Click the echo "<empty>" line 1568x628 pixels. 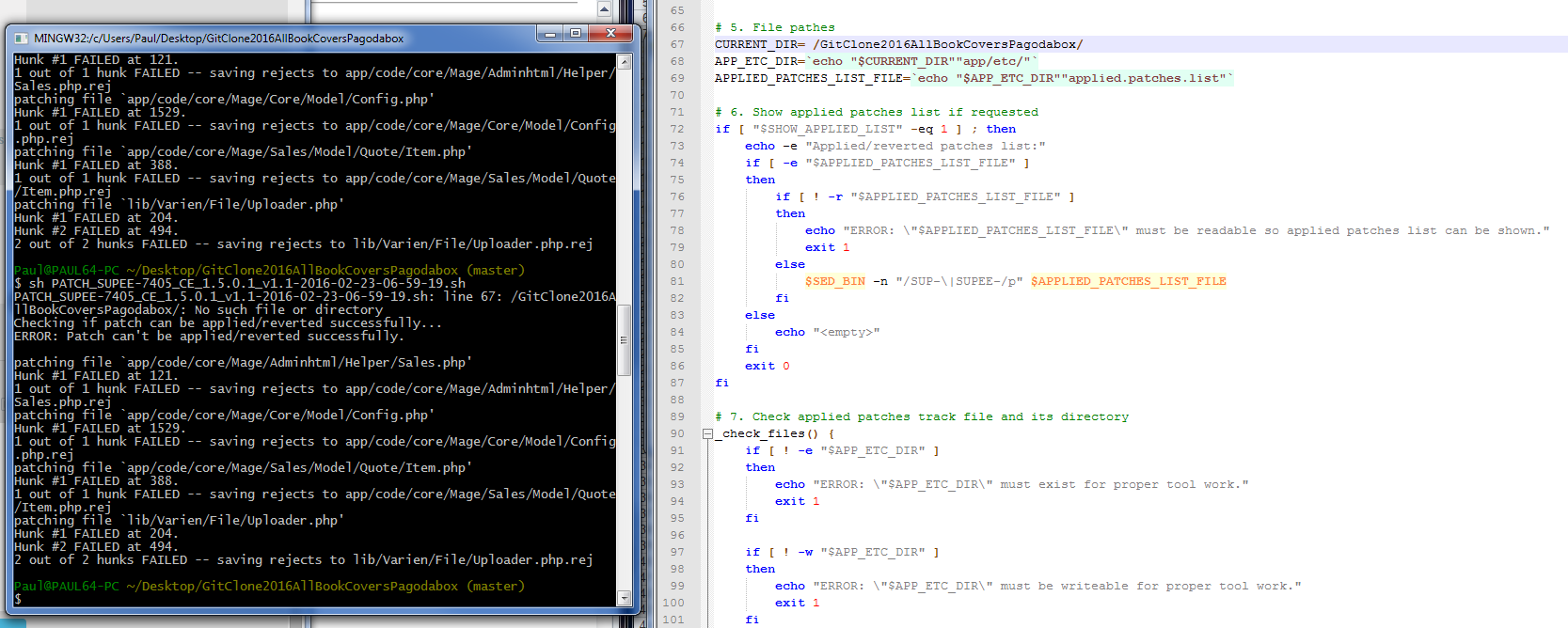coord(828,332)
